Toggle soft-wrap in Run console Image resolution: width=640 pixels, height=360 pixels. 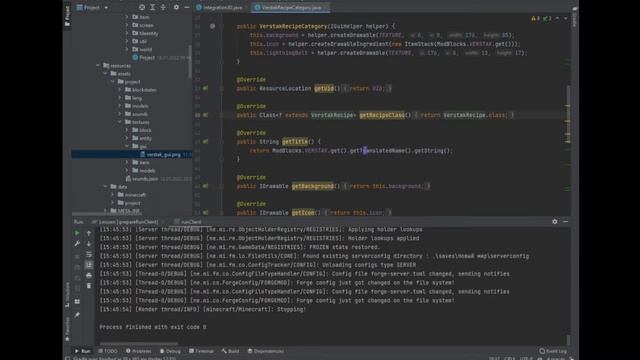(x=89, y=254)
